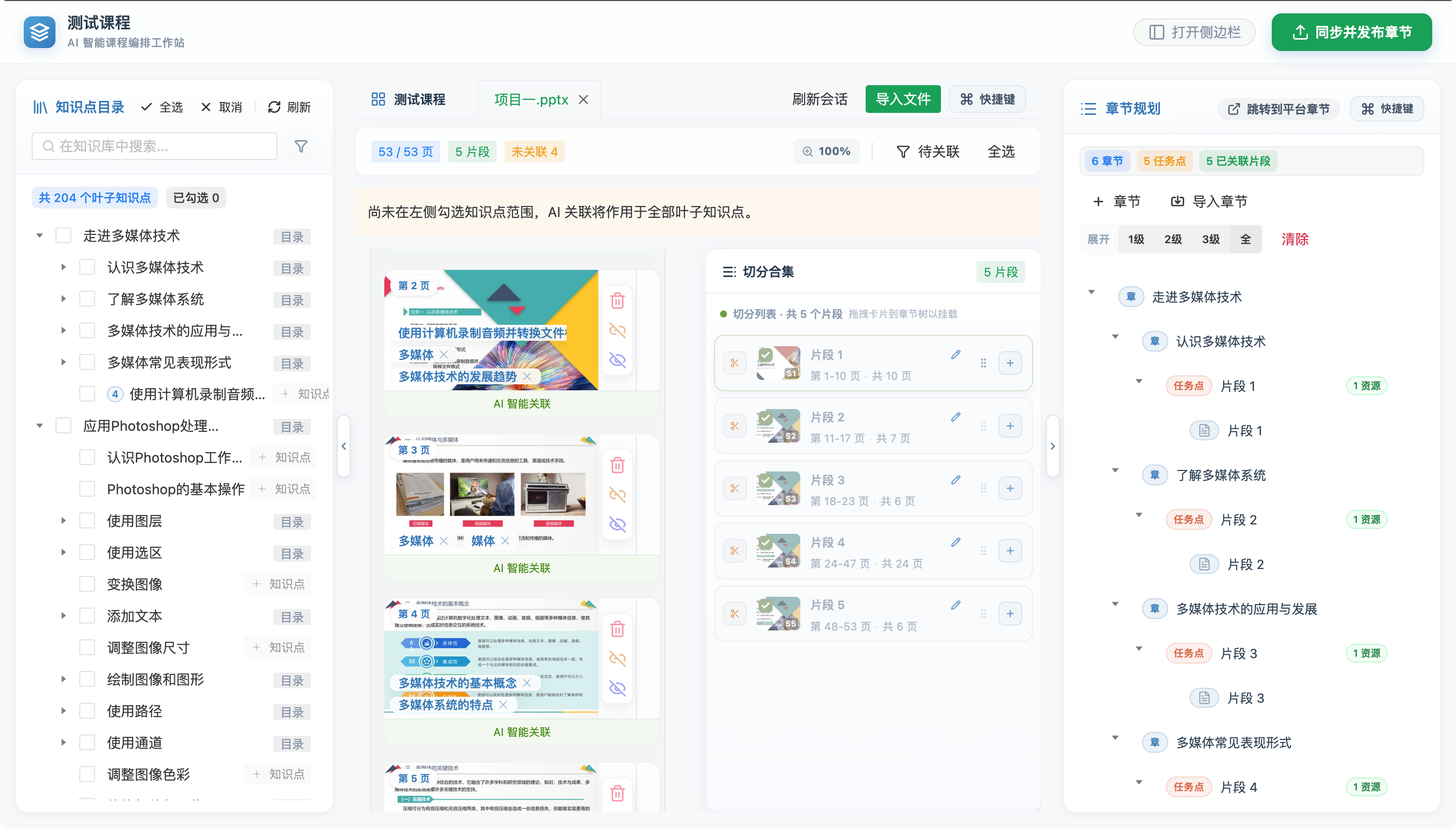Edit 片段 2 name with pencil icon

(956, 417)
